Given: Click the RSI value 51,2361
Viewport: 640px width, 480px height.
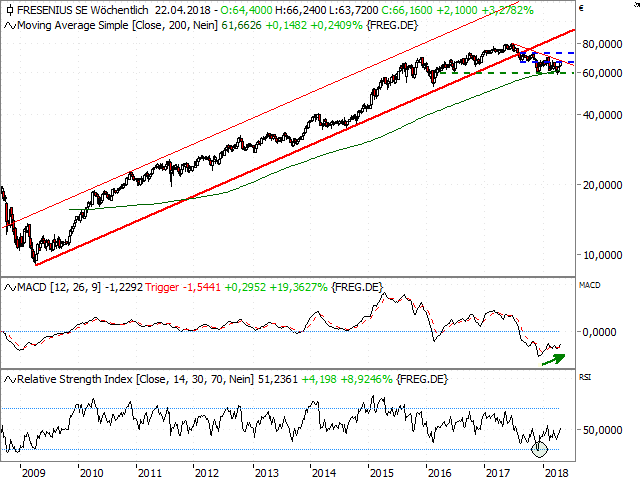Looking at the screenshot, I should click(278, 380).
